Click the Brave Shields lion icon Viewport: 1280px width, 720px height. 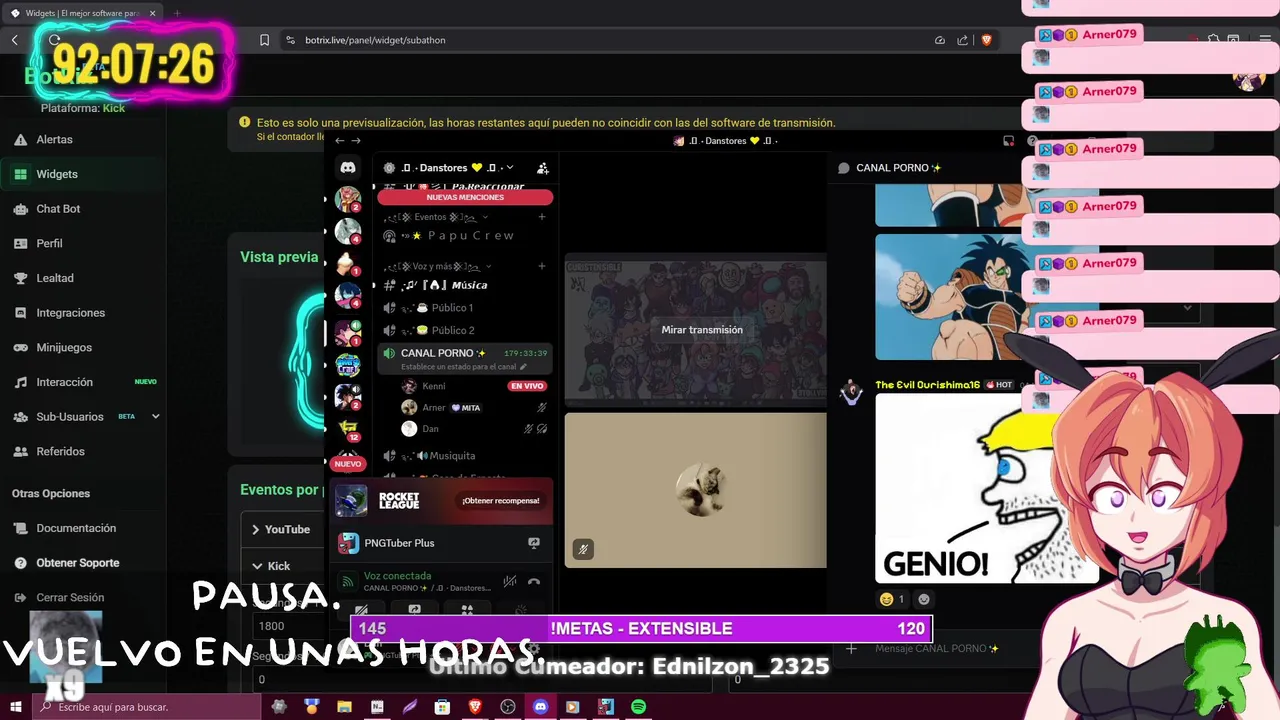point(986,40)
